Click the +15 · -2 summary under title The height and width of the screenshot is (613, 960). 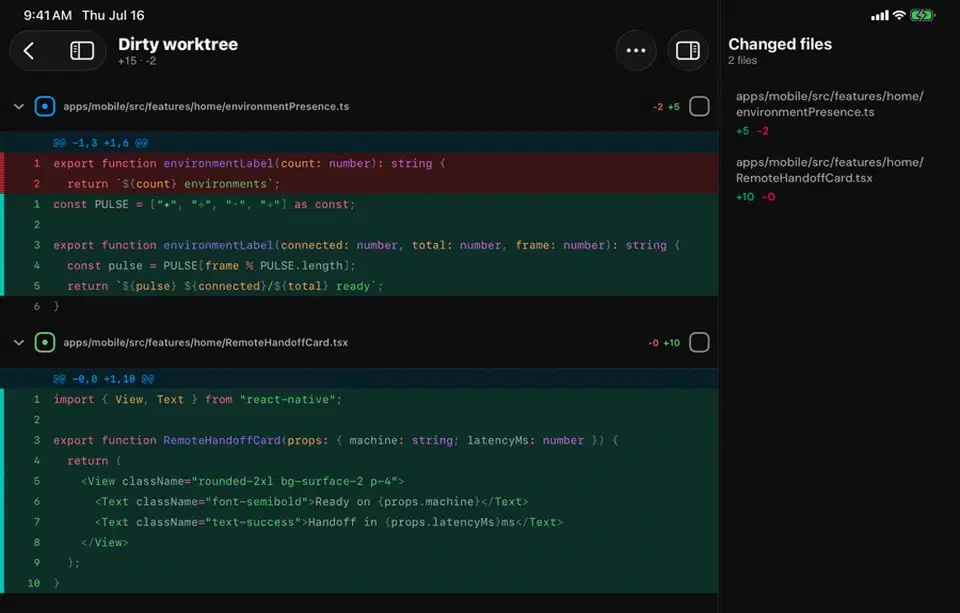point(137,61)
